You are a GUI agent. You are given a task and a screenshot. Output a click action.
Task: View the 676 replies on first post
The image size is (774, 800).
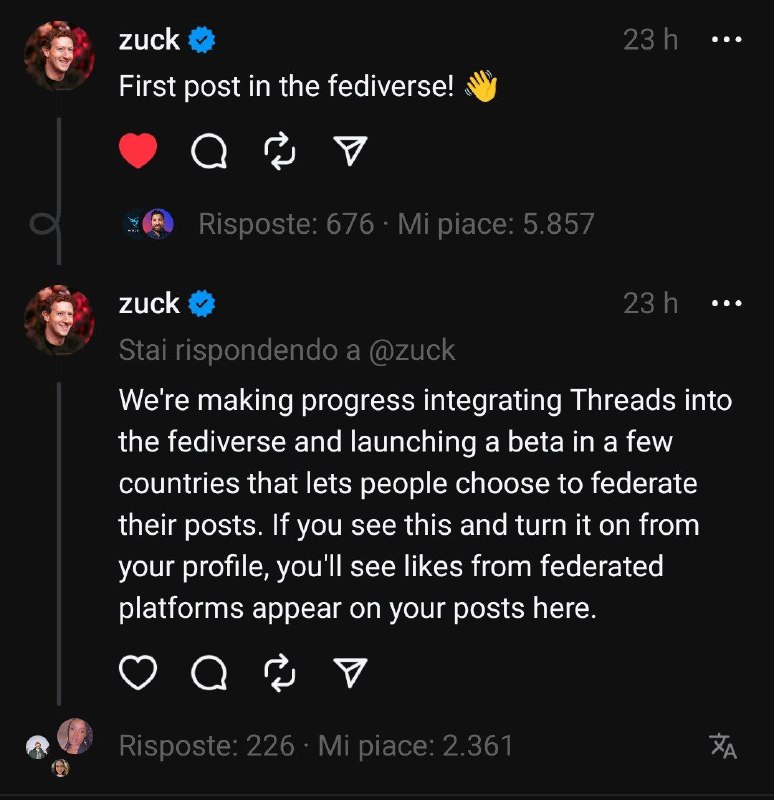[x=286, y=224]
